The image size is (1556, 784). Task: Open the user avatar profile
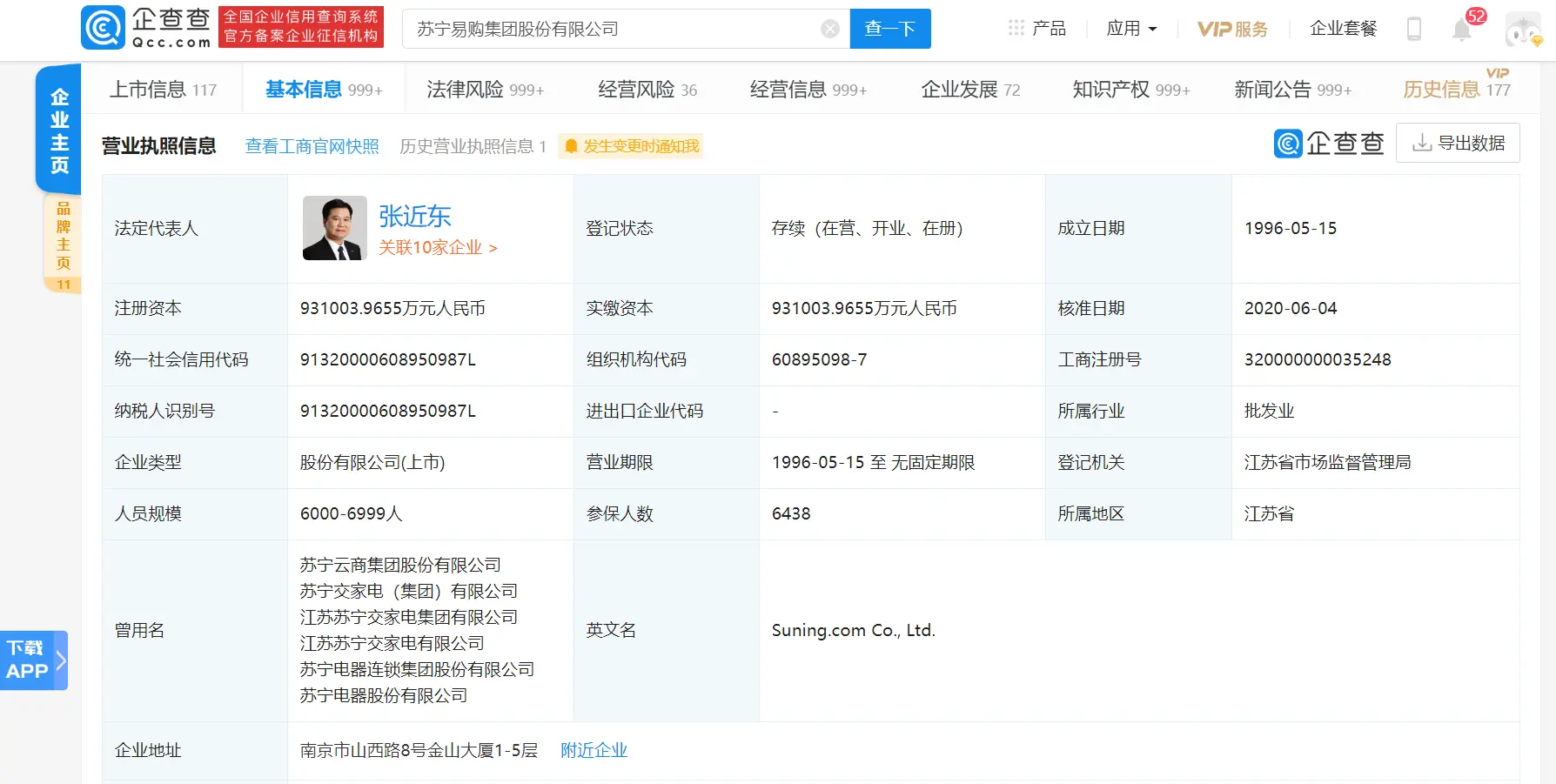(x=1523, y=30)
